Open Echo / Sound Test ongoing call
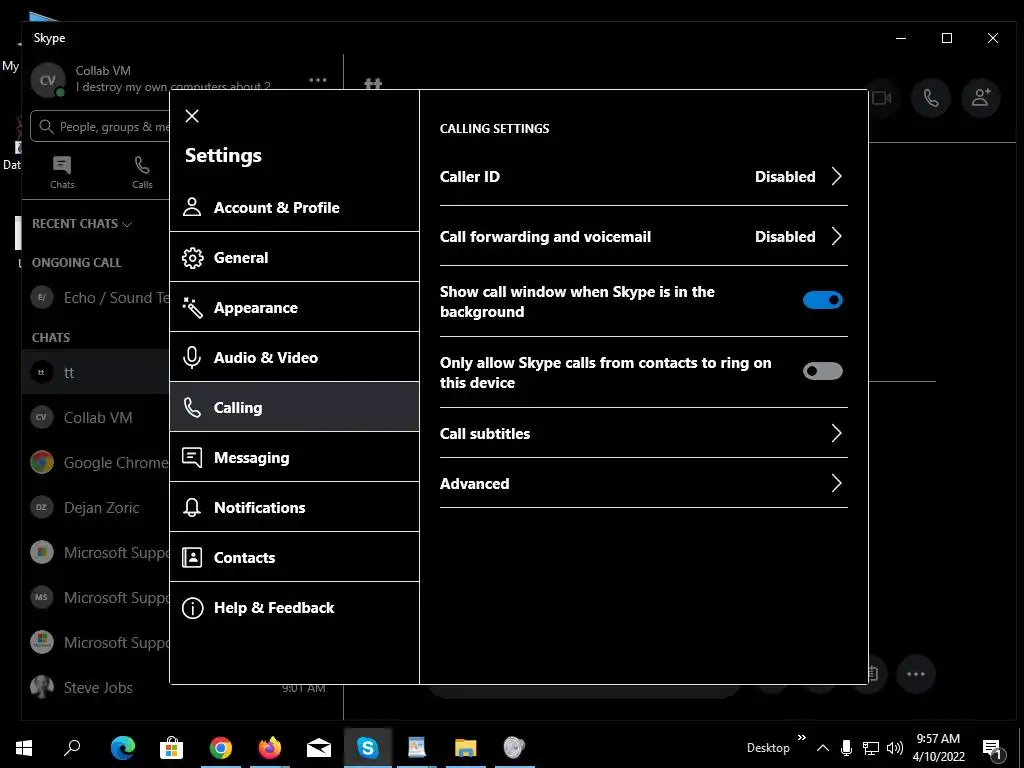 point(97,298)
